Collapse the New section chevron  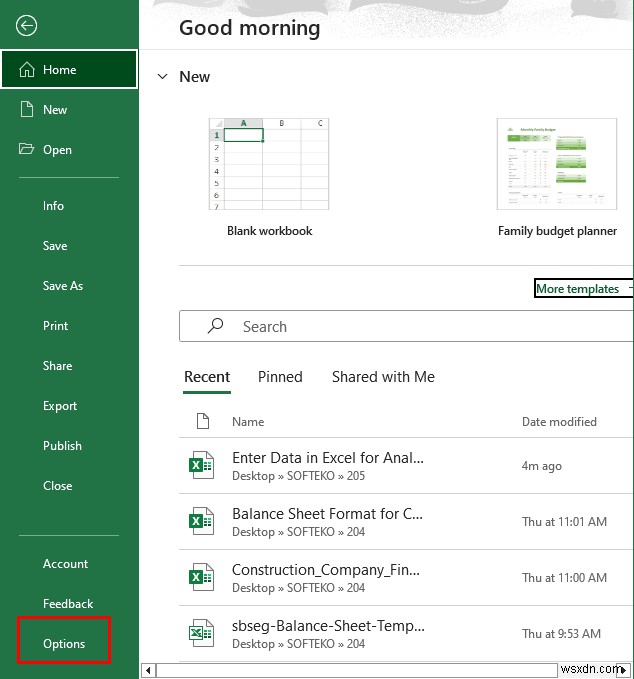click(162, 77)
